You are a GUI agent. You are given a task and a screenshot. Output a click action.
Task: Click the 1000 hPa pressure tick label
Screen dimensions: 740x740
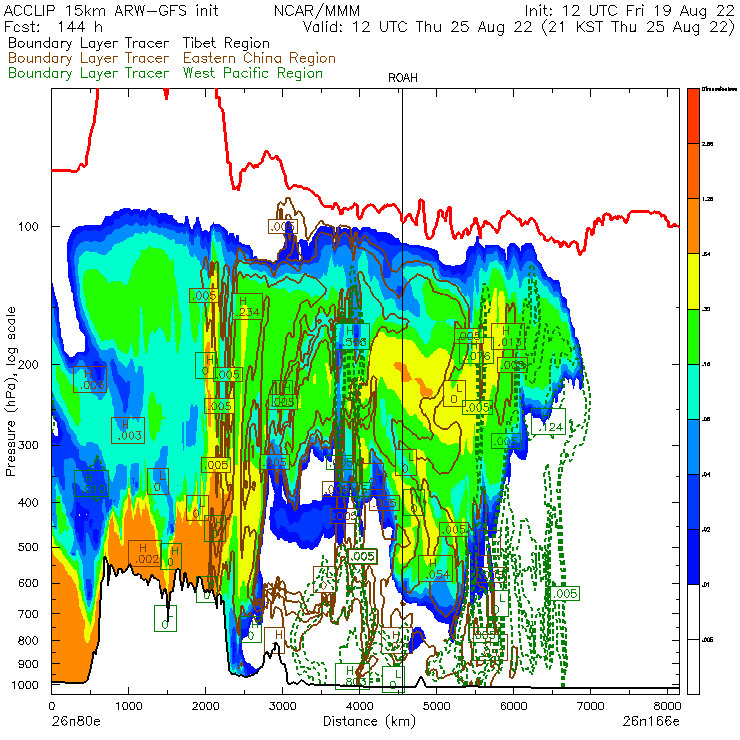25,685
